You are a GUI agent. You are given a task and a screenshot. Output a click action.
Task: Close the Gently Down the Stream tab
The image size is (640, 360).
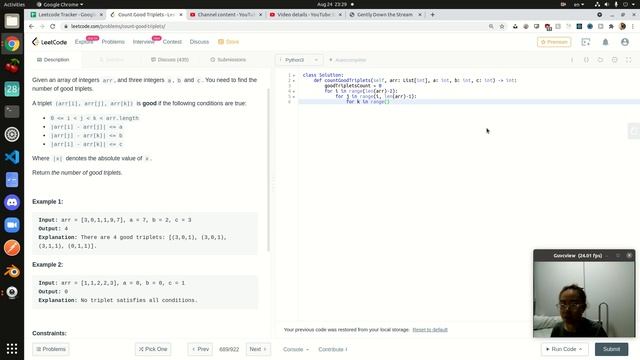click(x=420, y=15)
